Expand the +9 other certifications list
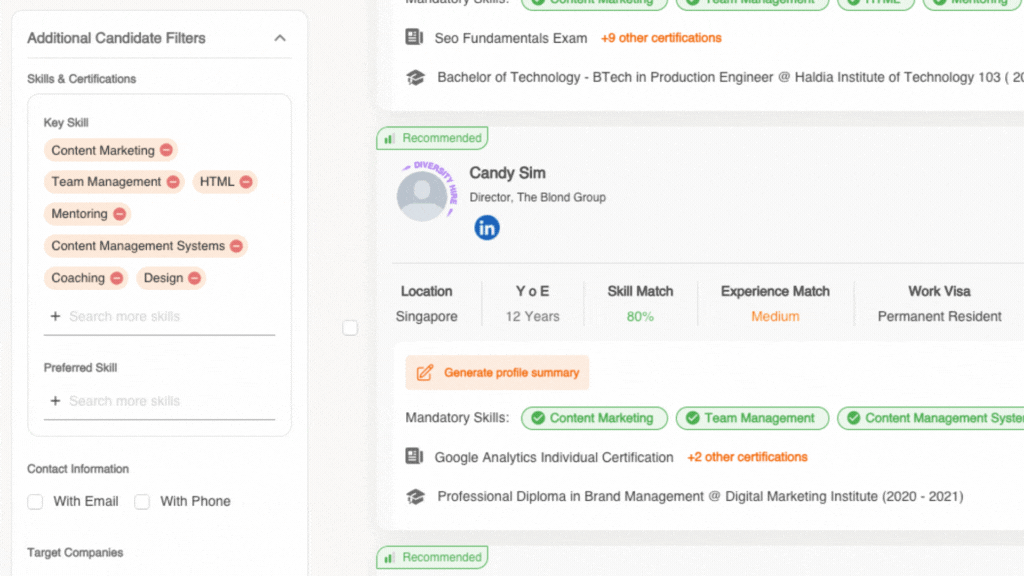 660,38
